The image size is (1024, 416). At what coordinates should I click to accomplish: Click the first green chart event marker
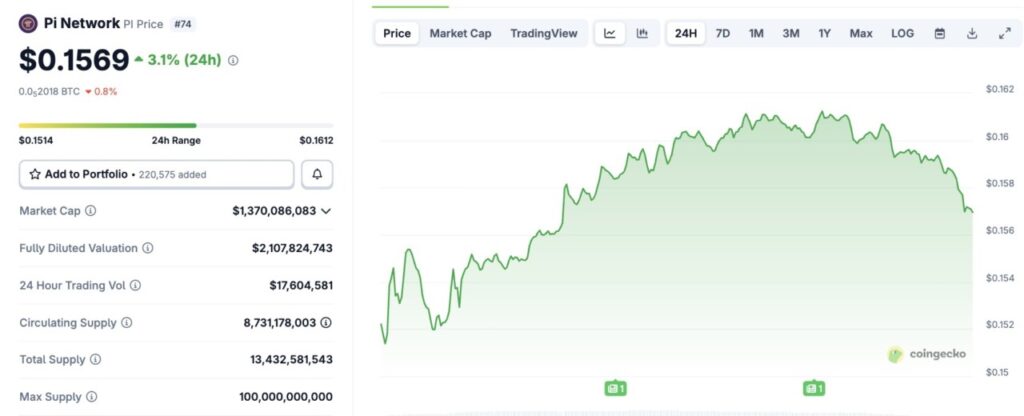[x=615, y=387]
